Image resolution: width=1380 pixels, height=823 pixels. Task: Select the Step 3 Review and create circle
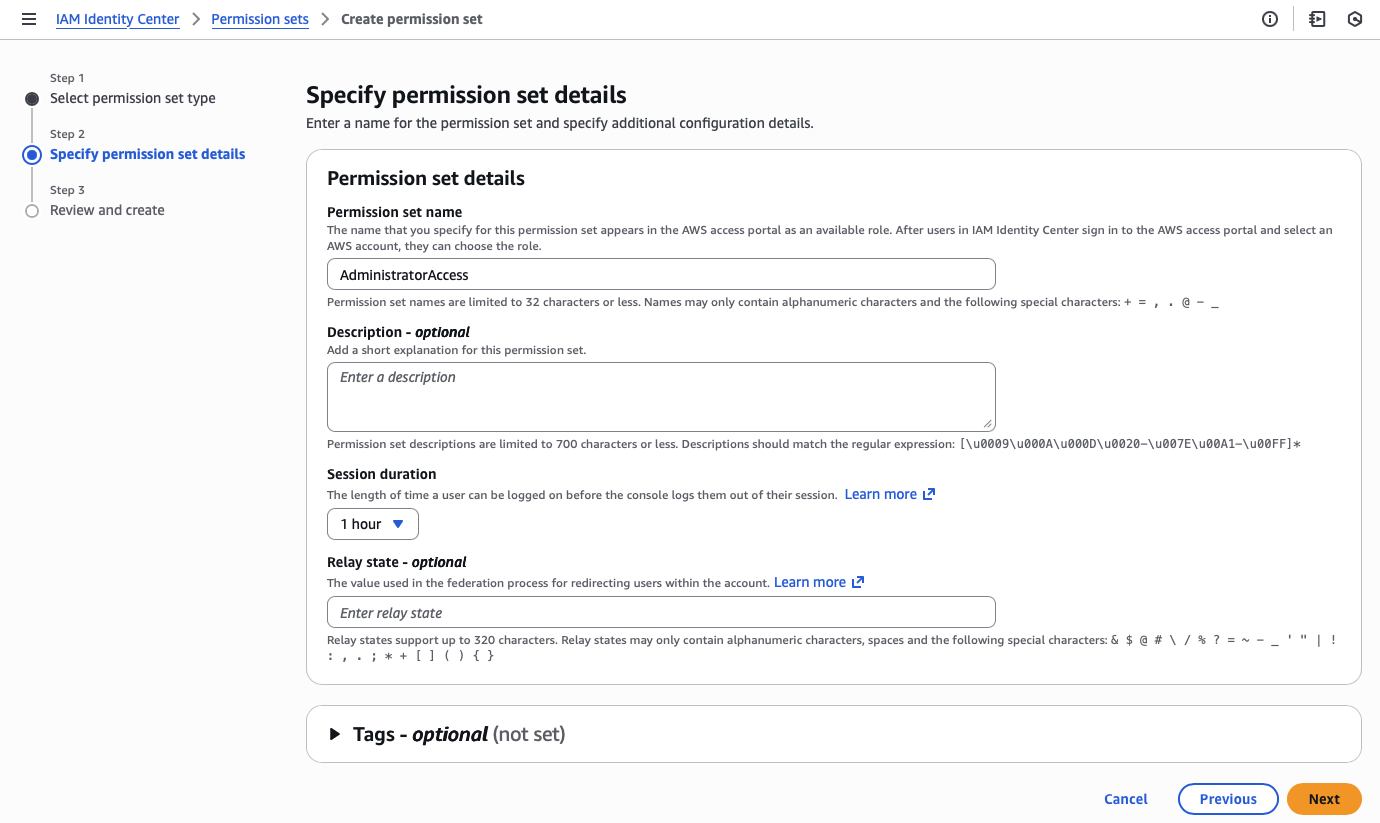[x=31, y=210]
